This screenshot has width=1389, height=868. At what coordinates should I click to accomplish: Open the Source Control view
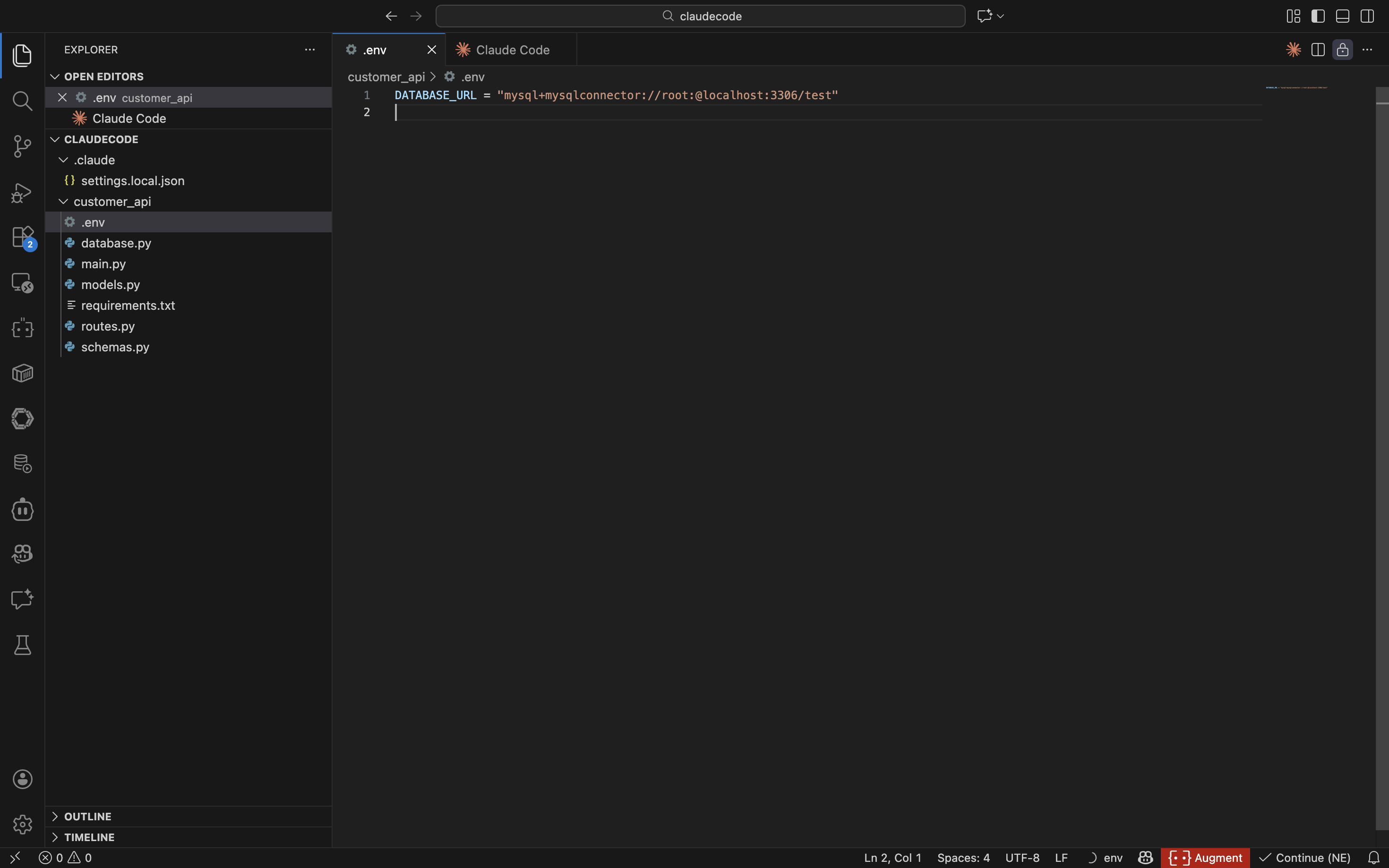pyautogui.click(x=22, y=146)
